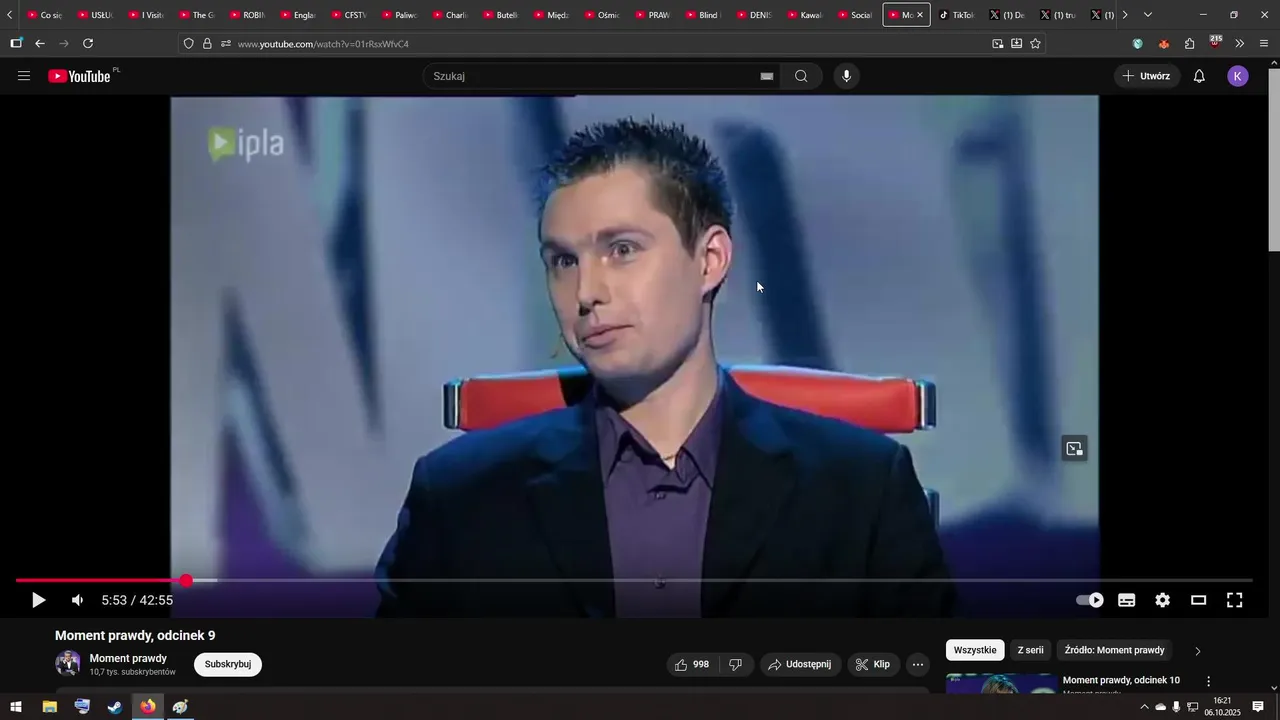
Task: Switch to the TikTok tab
Action: (x=957, y=15)
